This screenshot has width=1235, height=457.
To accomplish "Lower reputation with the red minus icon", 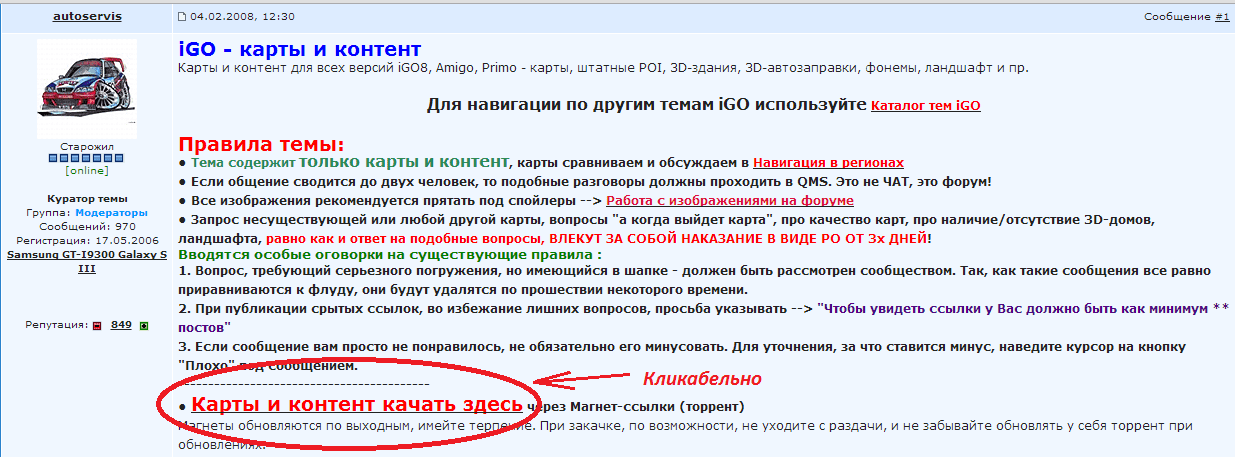I will coord(97,325).
